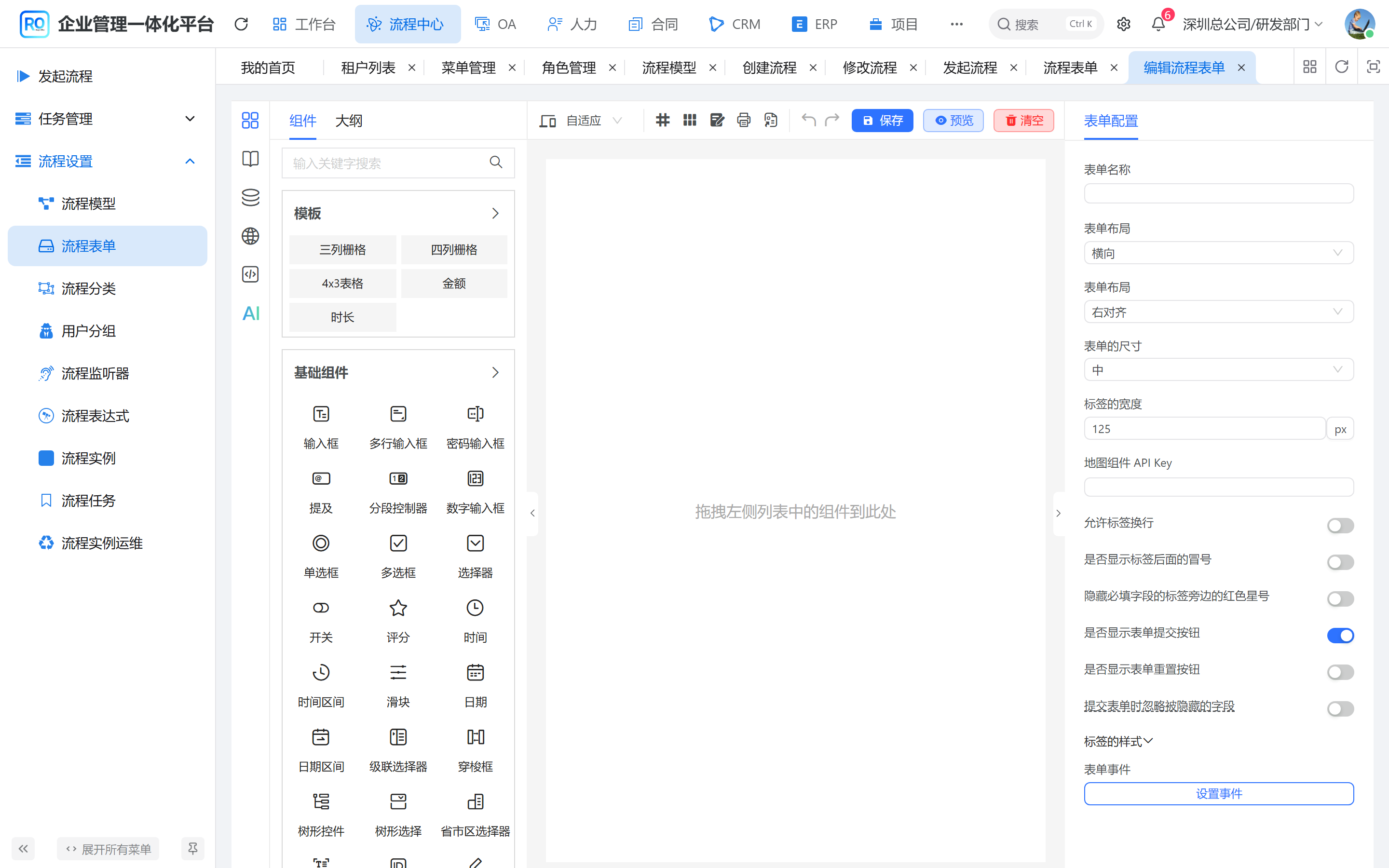The width and height of the screenshot is (1389, 868).
Task: Click the redo arrow in designer toolbar
Action: click(831, 120)
